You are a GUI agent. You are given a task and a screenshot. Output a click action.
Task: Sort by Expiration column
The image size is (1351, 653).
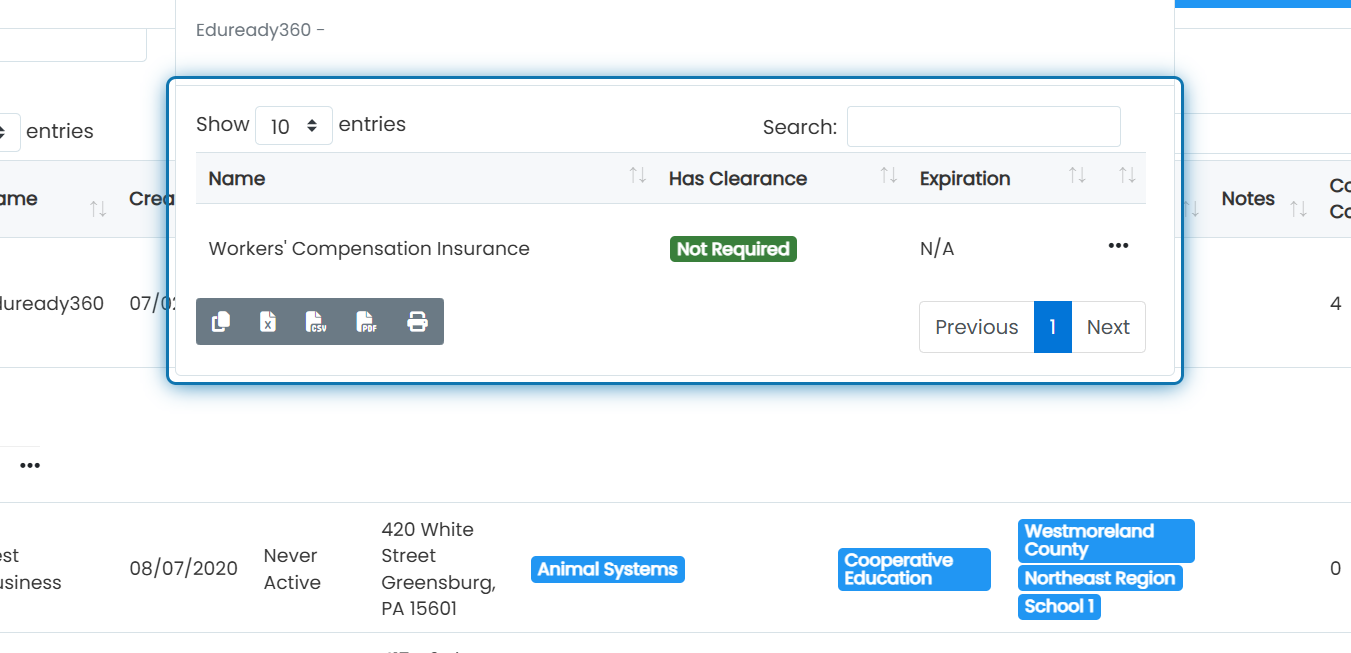click(1002, 178)
